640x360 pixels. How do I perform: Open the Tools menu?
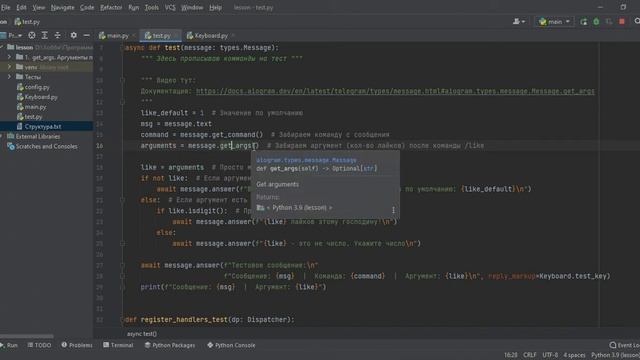151,7
